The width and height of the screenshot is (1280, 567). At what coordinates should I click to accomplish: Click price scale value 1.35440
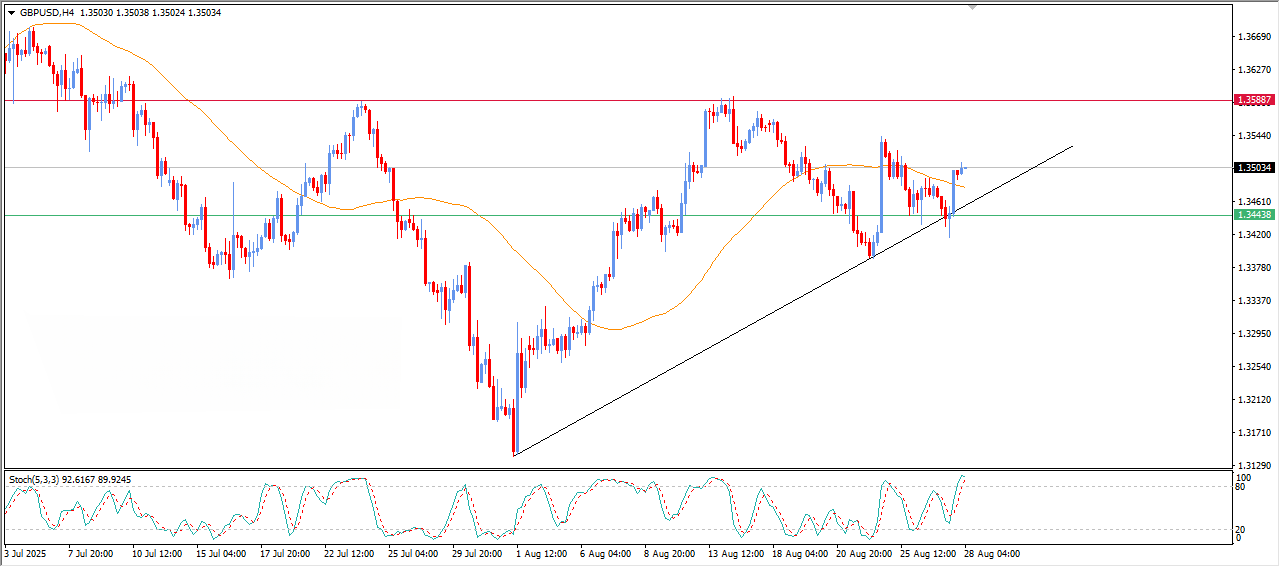[x=1254, y=136]
